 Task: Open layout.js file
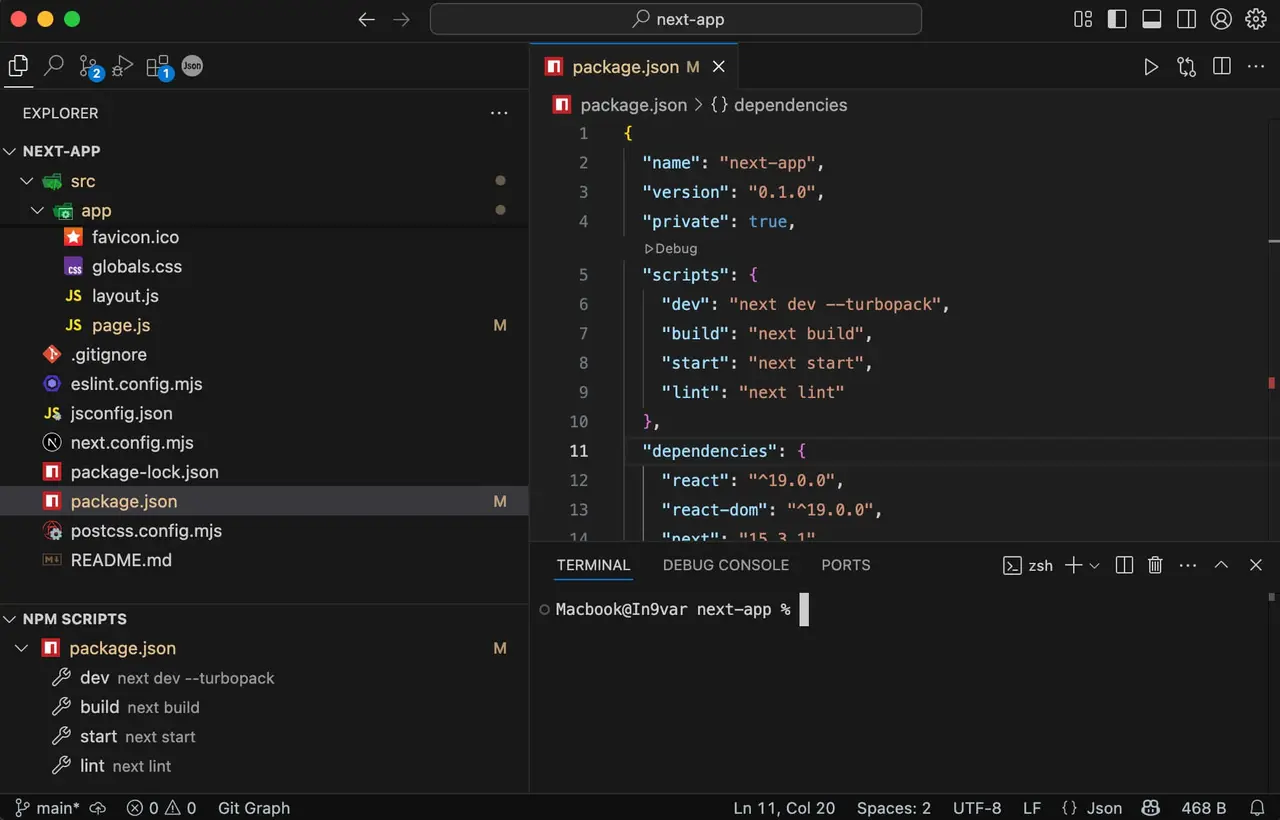(x=264, y=296)
